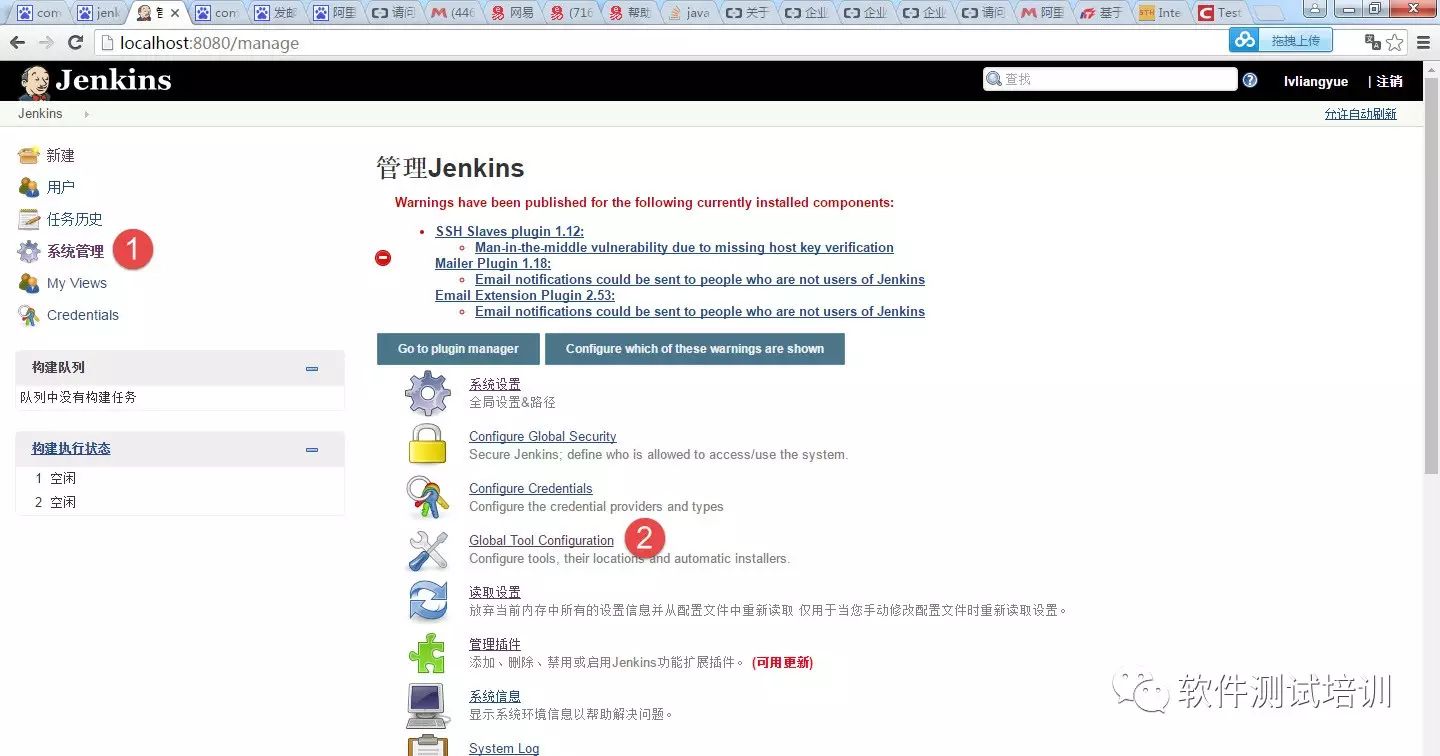Open the 构建执行状态 heading link

click(x=71, y=448)
